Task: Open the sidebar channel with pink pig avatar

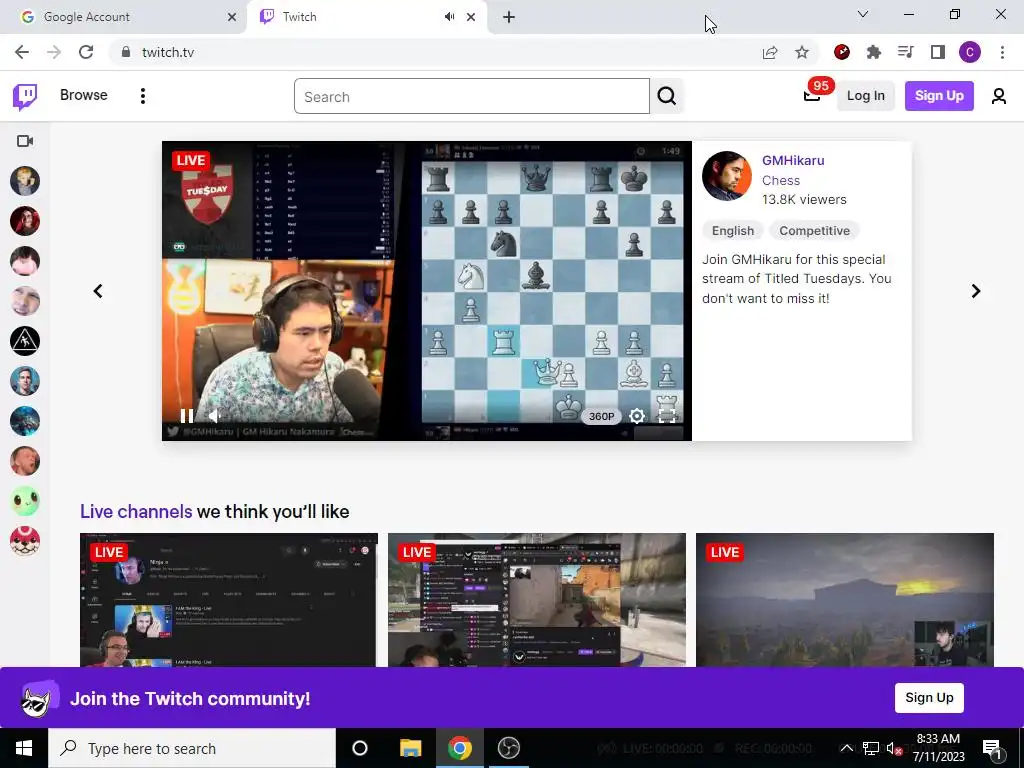Action: pyautogui.click(x=25, y=261)
